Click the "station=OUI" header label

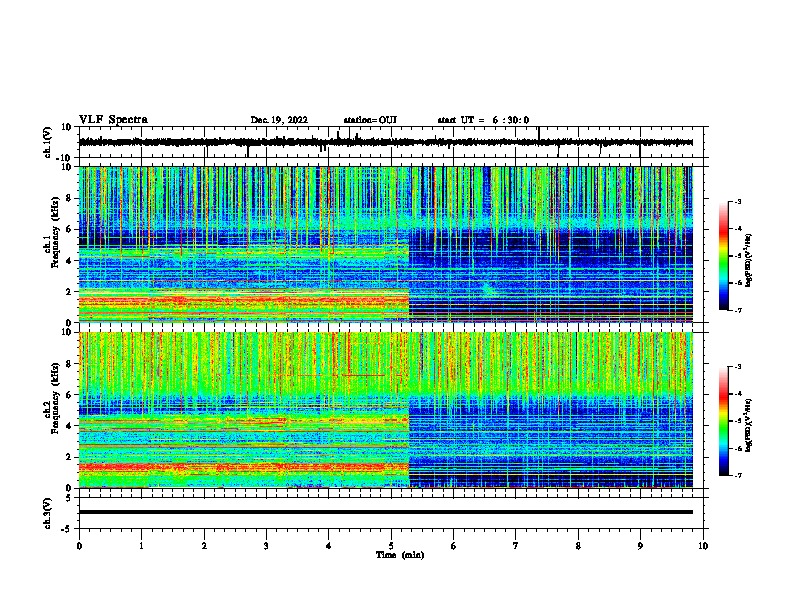[370, 120]
